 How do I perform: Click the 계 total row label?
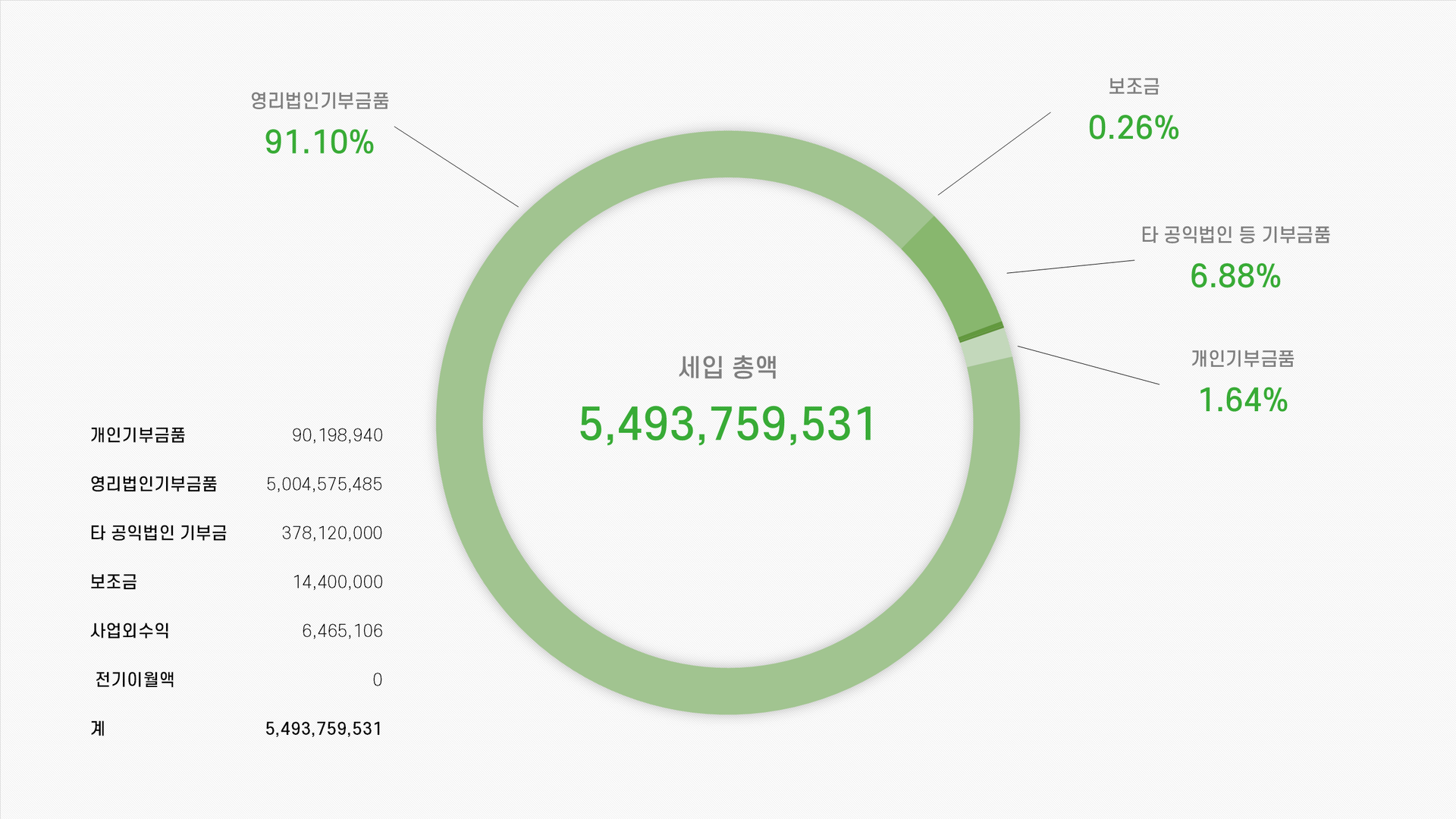(98, 729)
